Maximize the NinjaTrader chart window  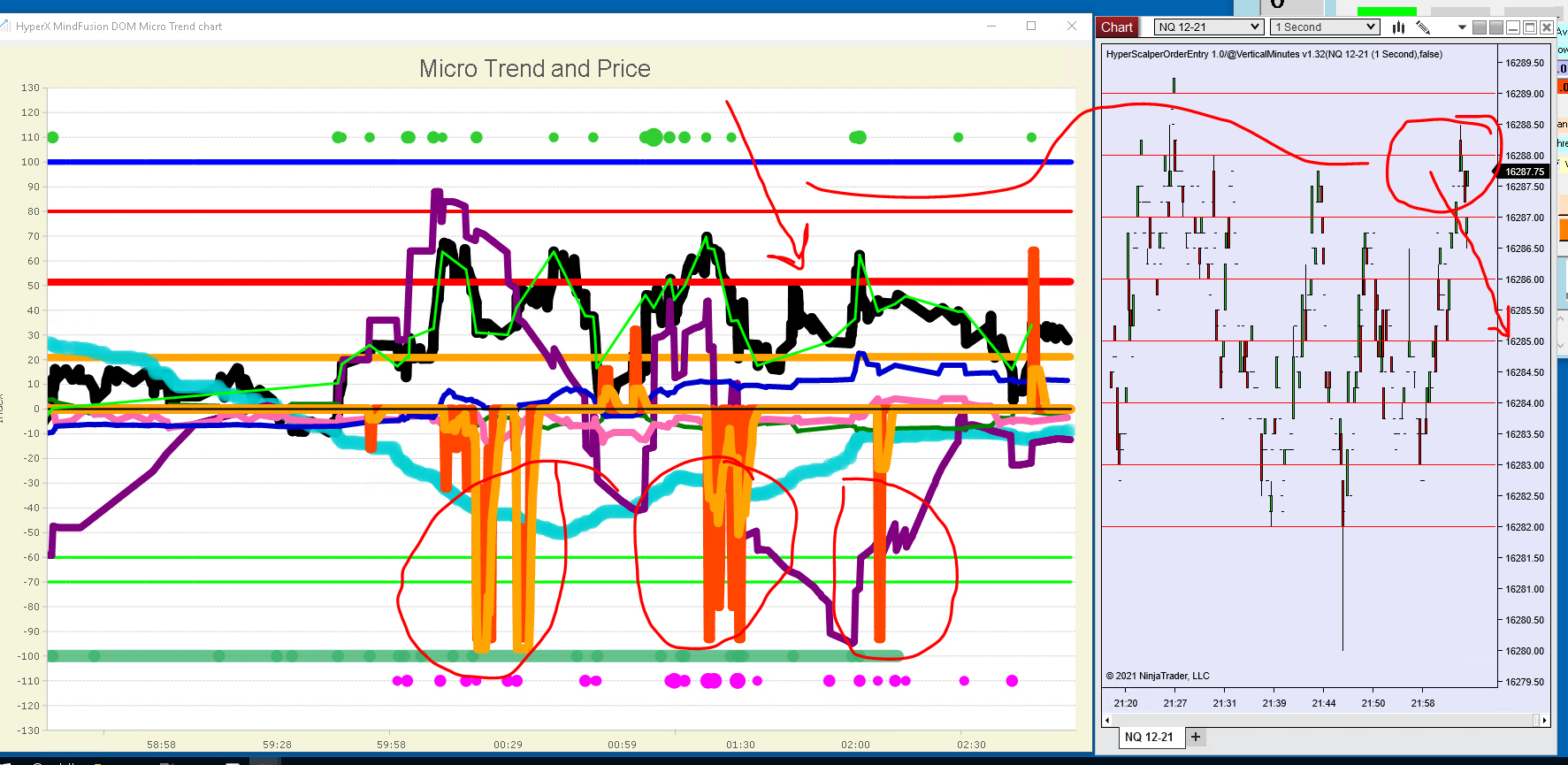coord(1530,27)
